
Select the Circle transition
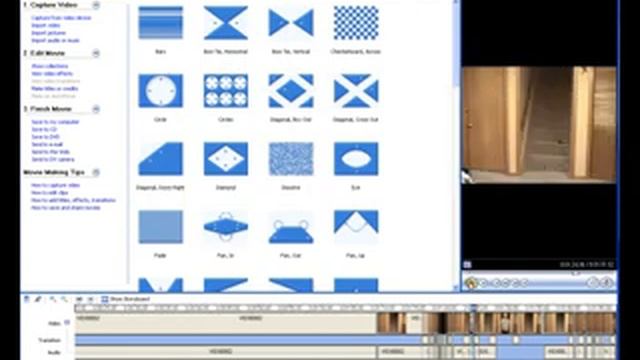(x=160, y=91)
